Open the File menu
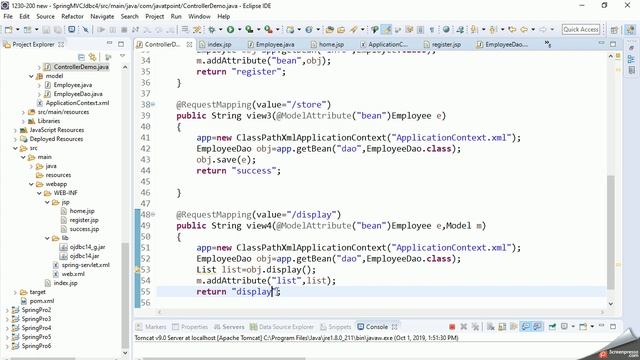Image resolution: width=640 pixels, height=360 pixels. tap(8, 16)
